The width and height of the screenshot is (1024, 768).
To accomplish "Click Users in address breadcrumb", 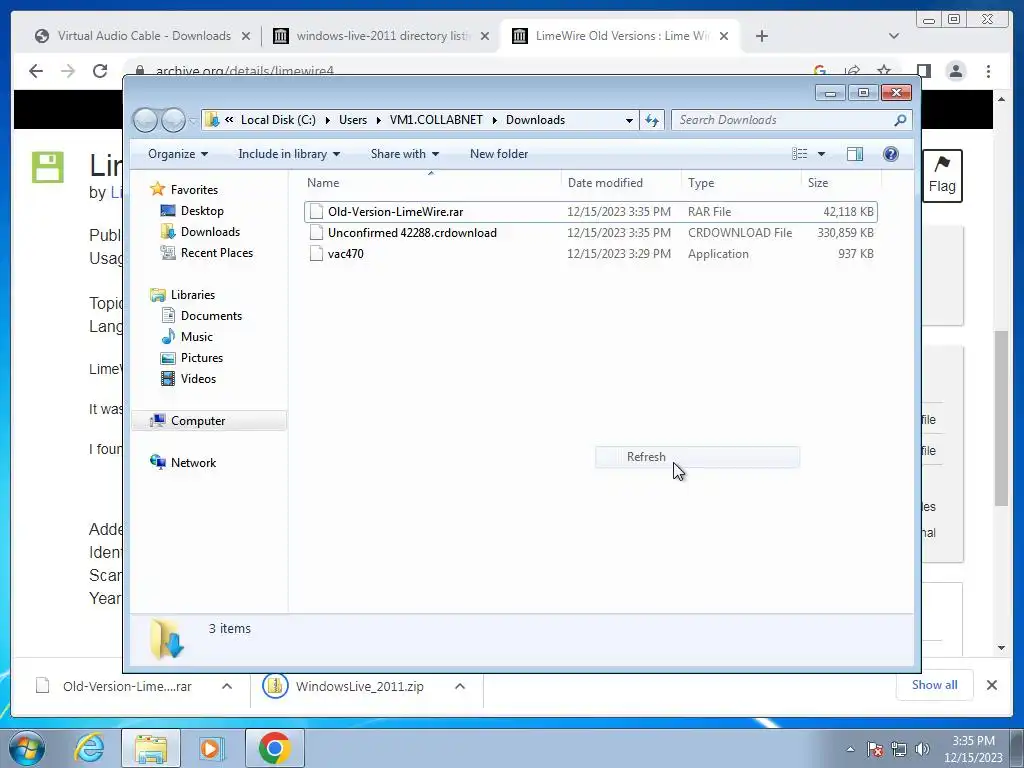I will coord(353,120).
